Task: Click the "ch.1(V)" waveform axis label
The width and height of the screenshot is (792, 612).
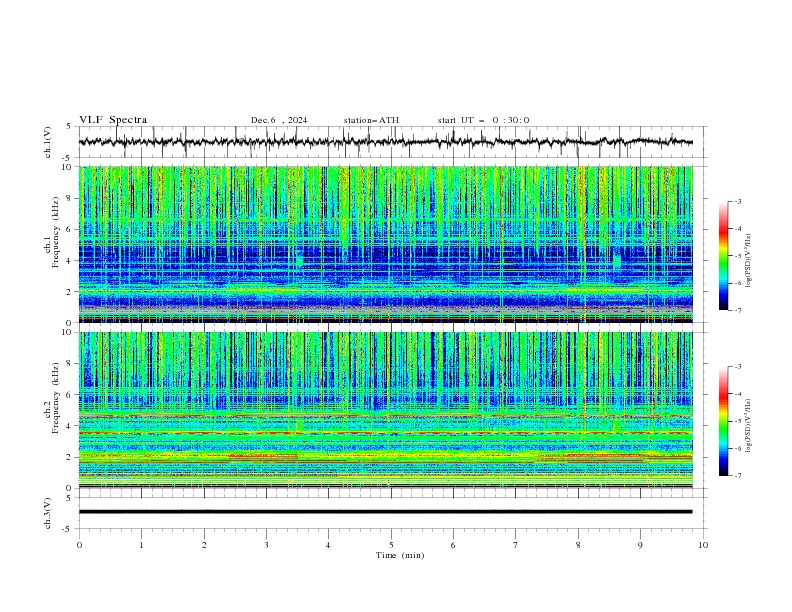Action: [x=48, y=142]
